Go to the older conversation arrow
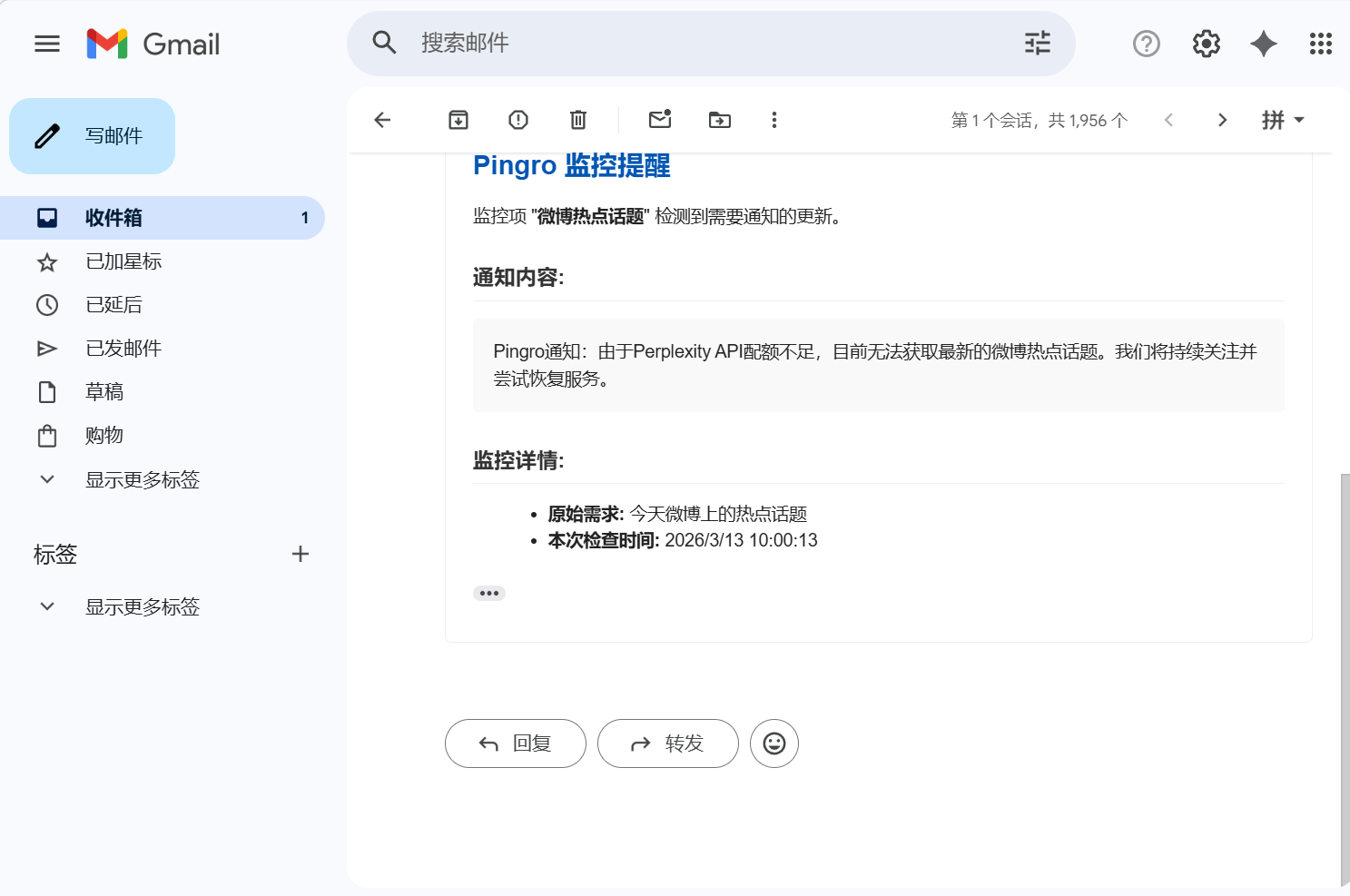Viewport: 1350px width, 896px height. 1222,120
